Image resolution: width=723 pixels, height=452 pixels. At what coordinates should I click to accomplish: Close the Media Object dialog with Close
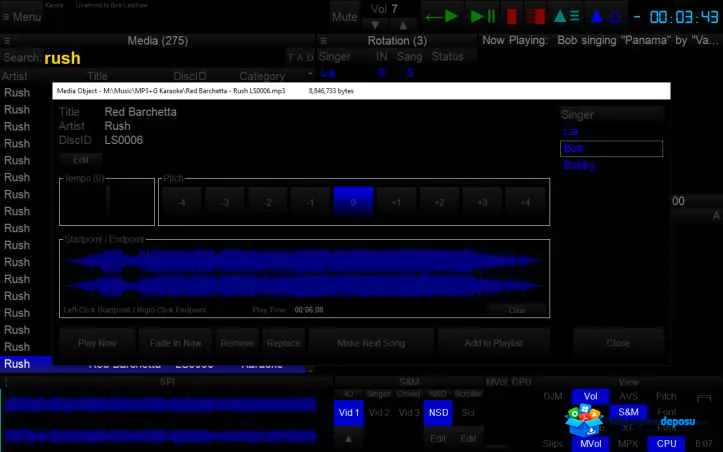point(618,343)
